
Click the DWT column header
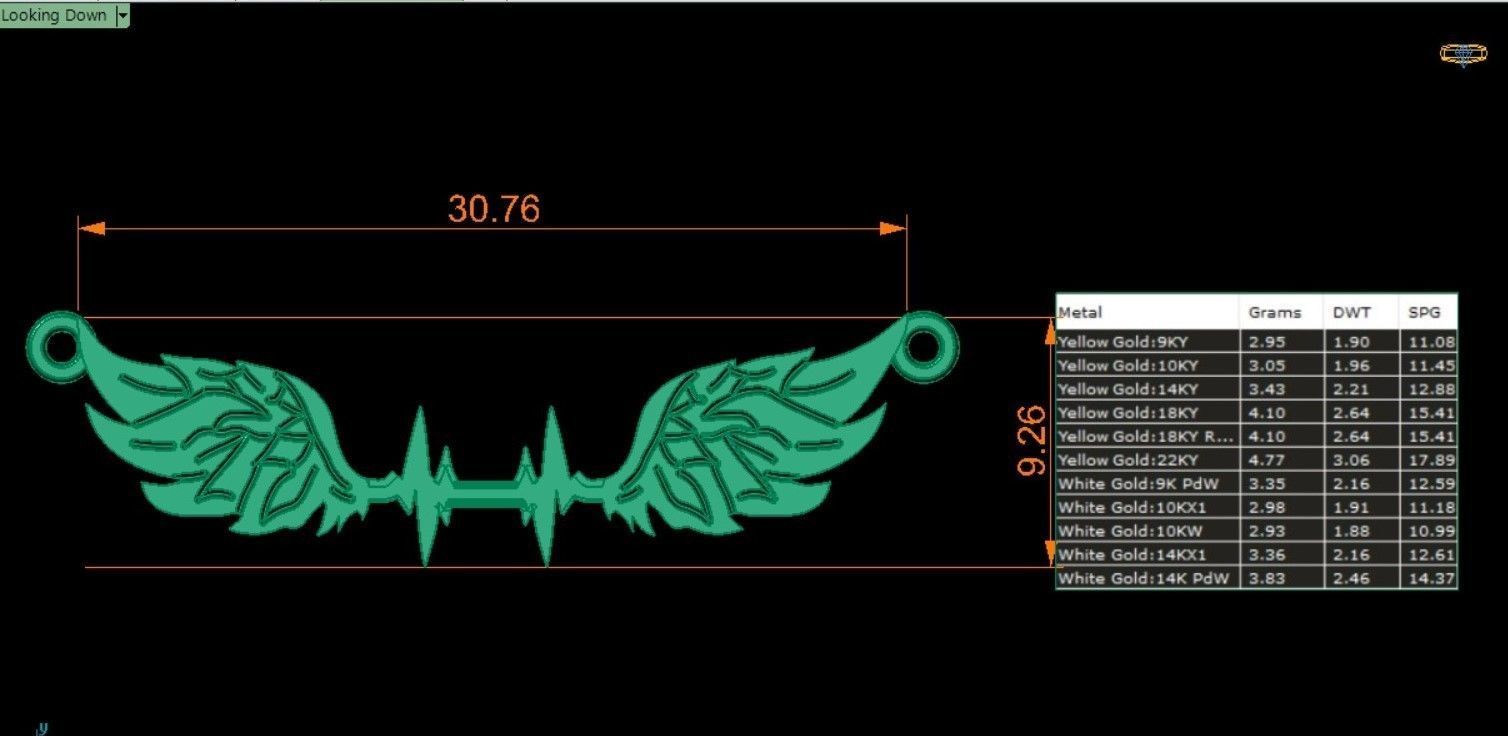point(1351,313)
